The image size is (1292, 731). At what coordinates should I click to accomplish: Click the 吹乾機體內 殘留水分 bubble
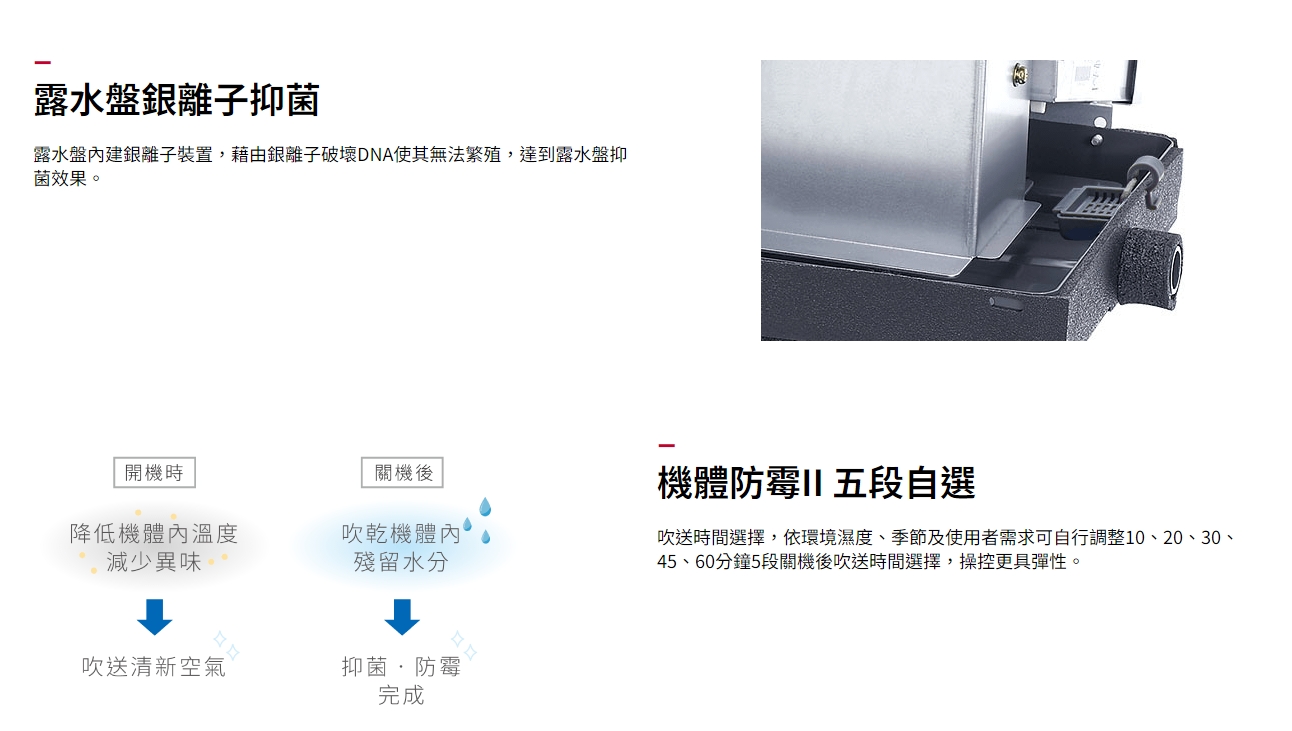(x=402, y=548)
